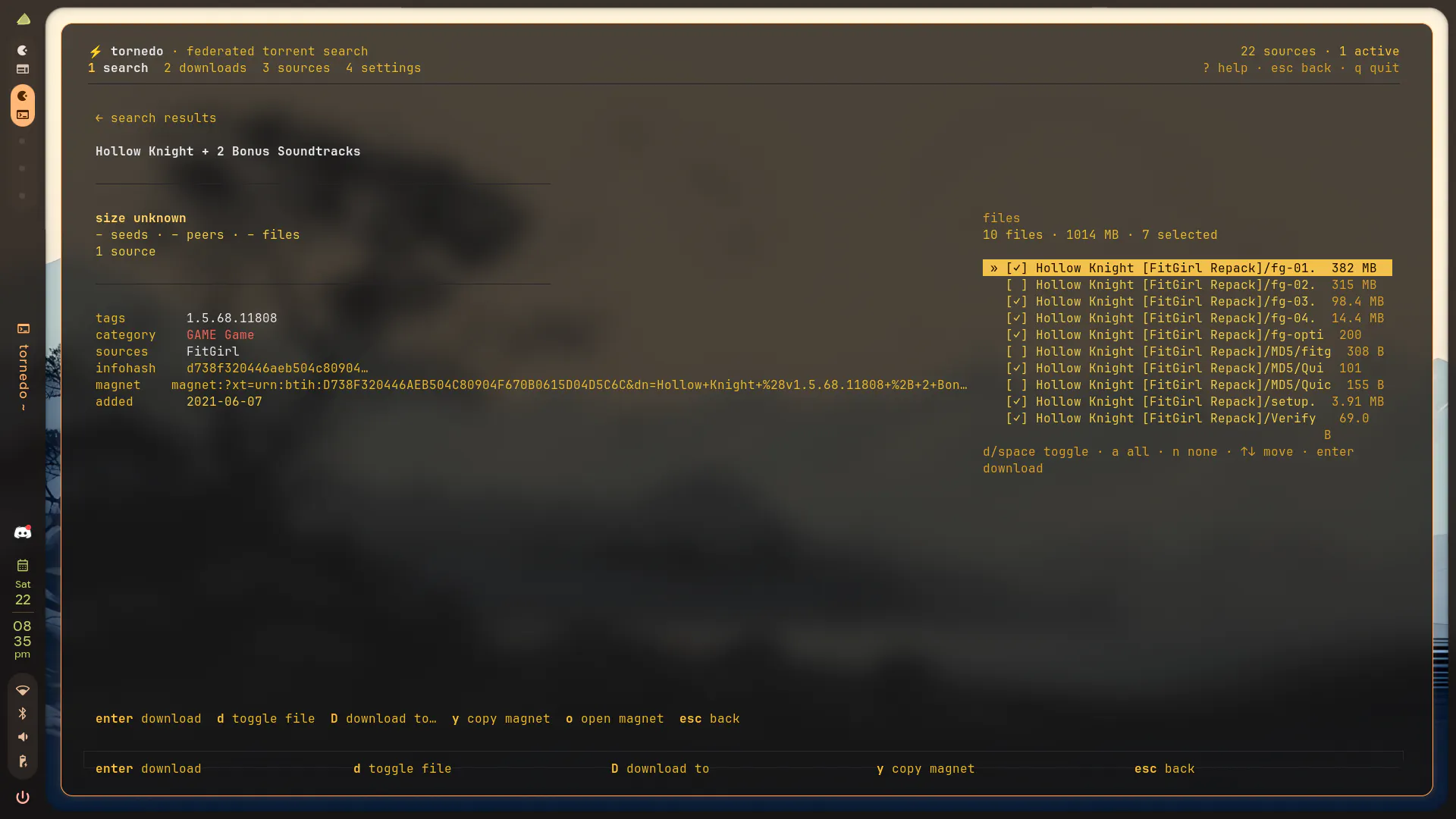This screenshot has width=1456, height=819.
Task: Click the lightning bolt tornedo logo
Action: point(96,52)
